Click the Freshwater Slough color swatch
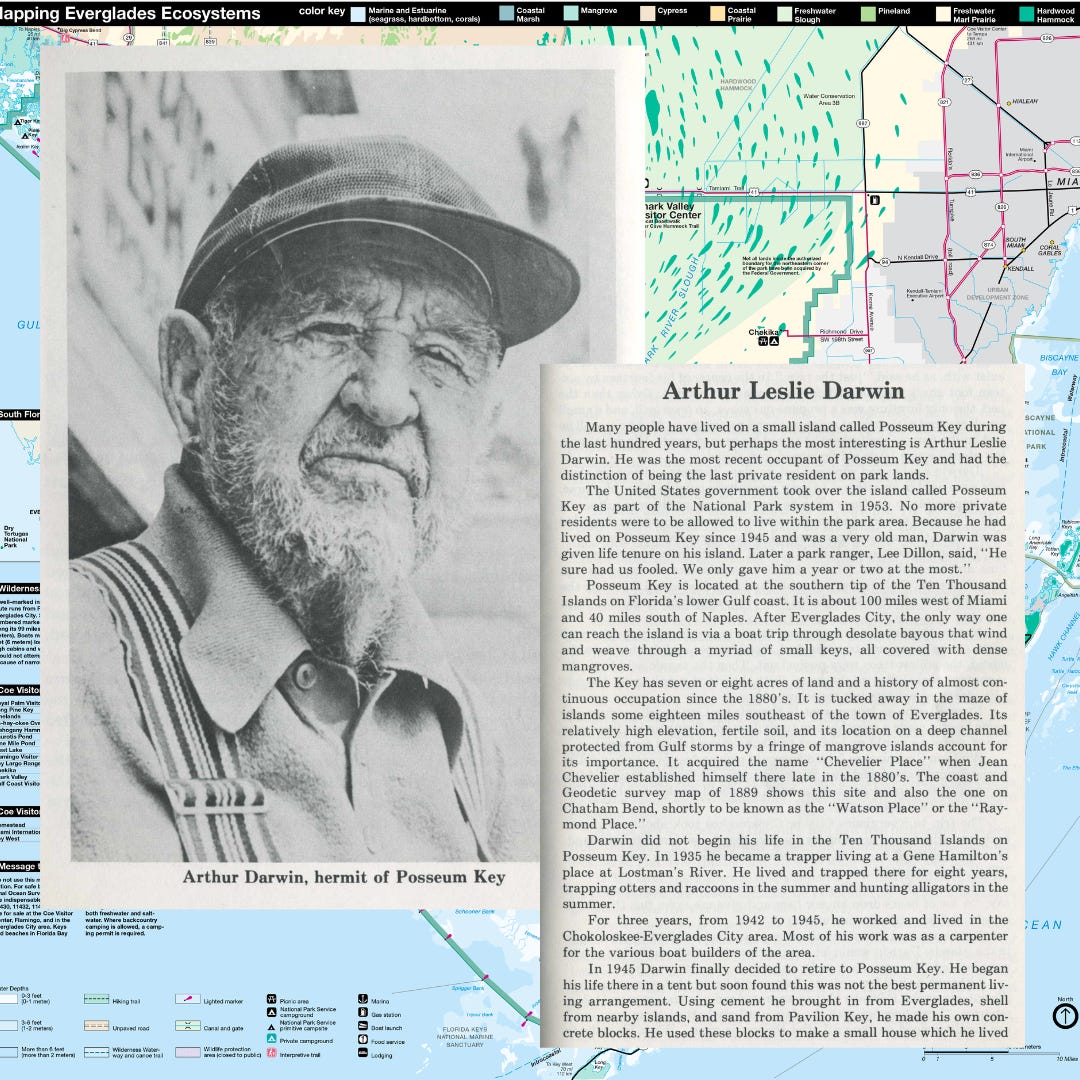The width and height of the screenshot is (1080, 1080). 785,14
